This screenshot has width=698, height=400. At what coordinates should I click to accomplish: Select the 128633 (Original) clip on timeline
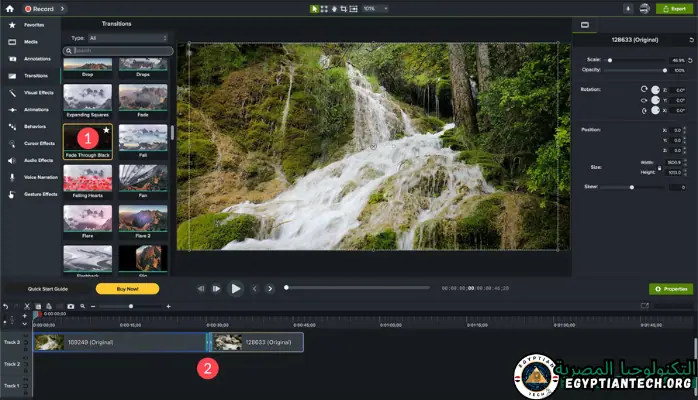(257, 342)
